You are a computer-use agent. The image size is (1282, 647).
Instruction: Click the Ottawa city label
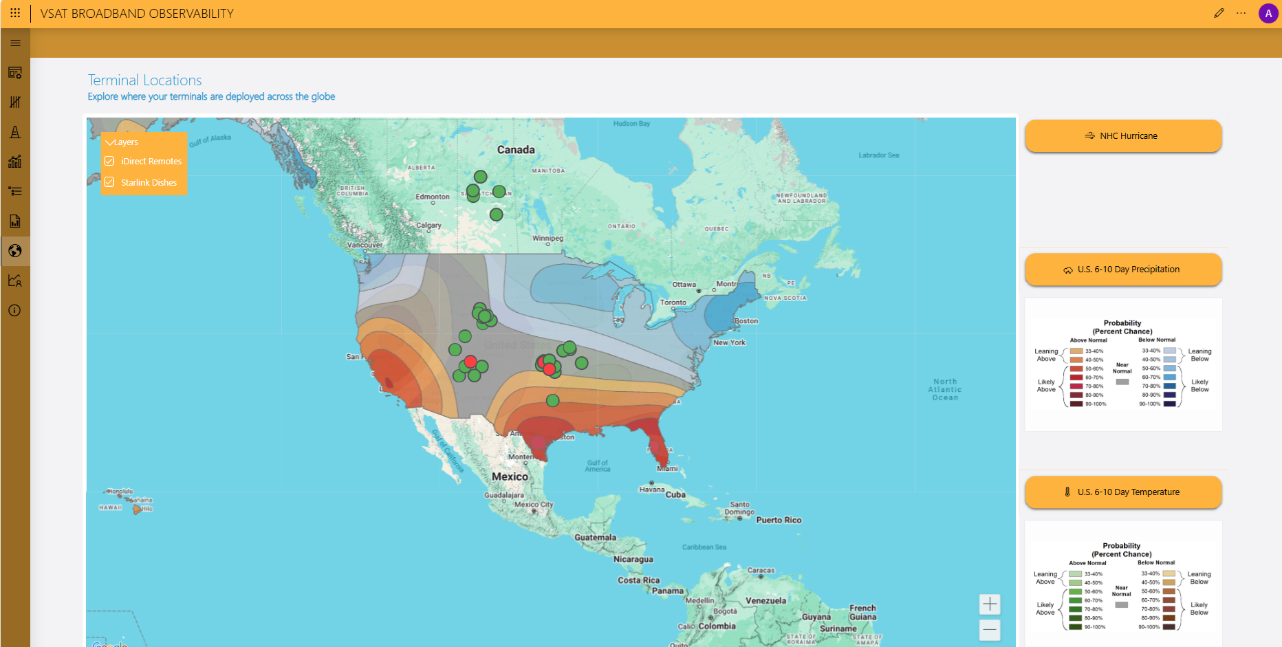684,284
